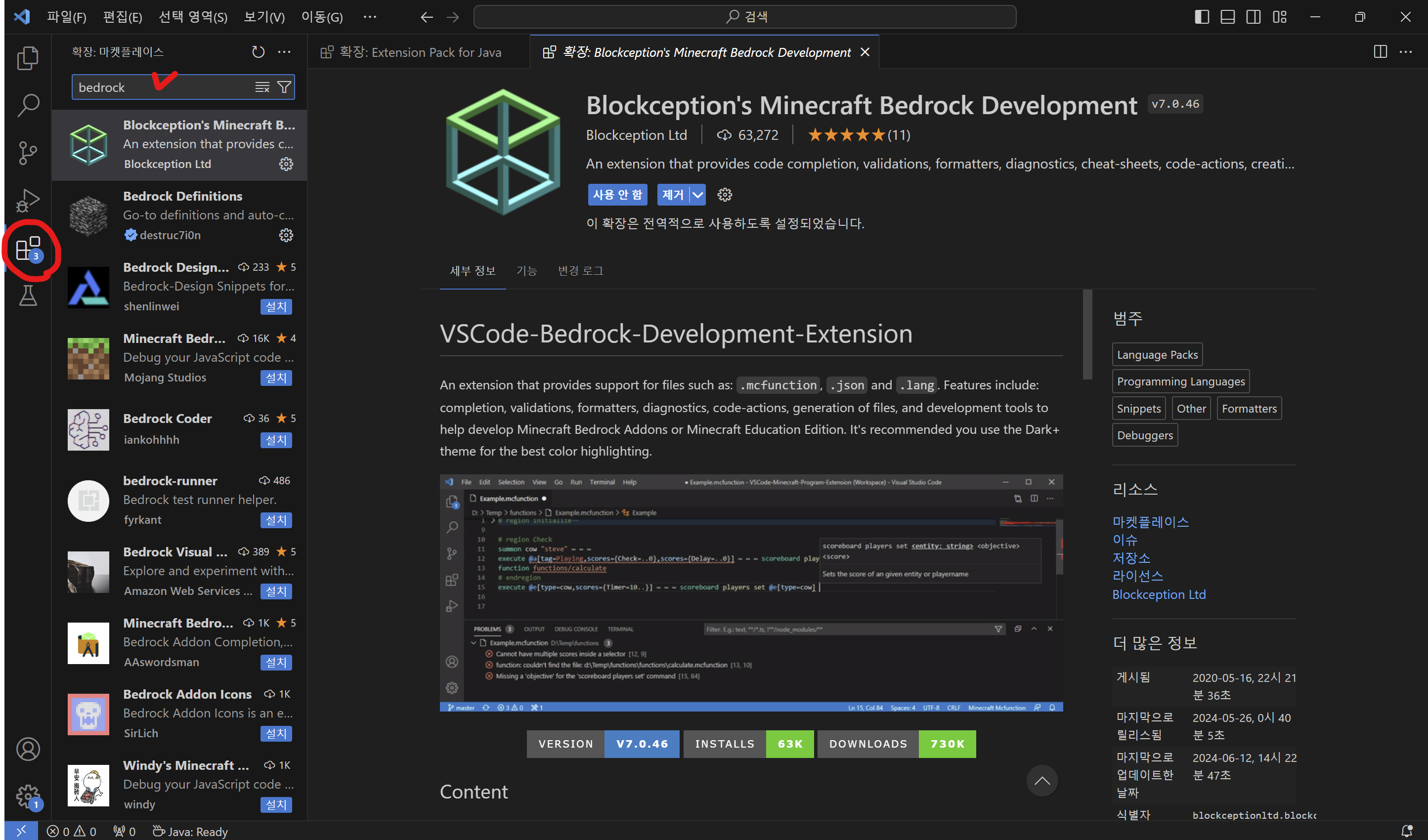Open the 선택 영역(S) menu
The width and height of the screenshot is (1428, 840).
pyautogui.click(x=193, y=17)
